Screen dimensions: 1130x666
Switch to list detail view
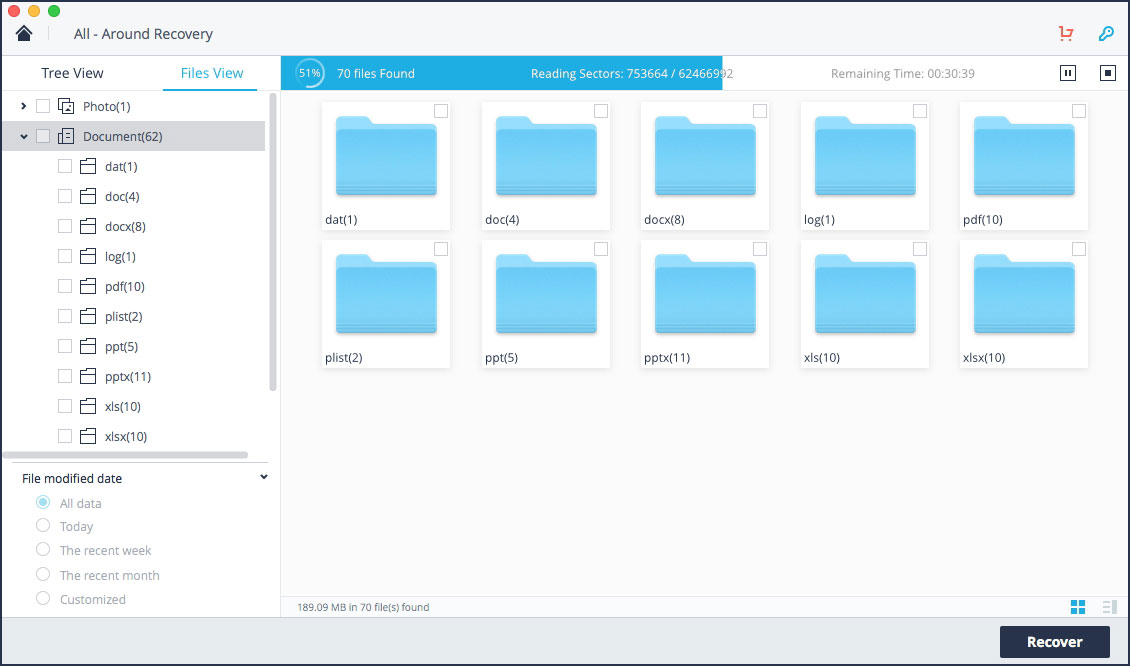(x=1110, y=607)
